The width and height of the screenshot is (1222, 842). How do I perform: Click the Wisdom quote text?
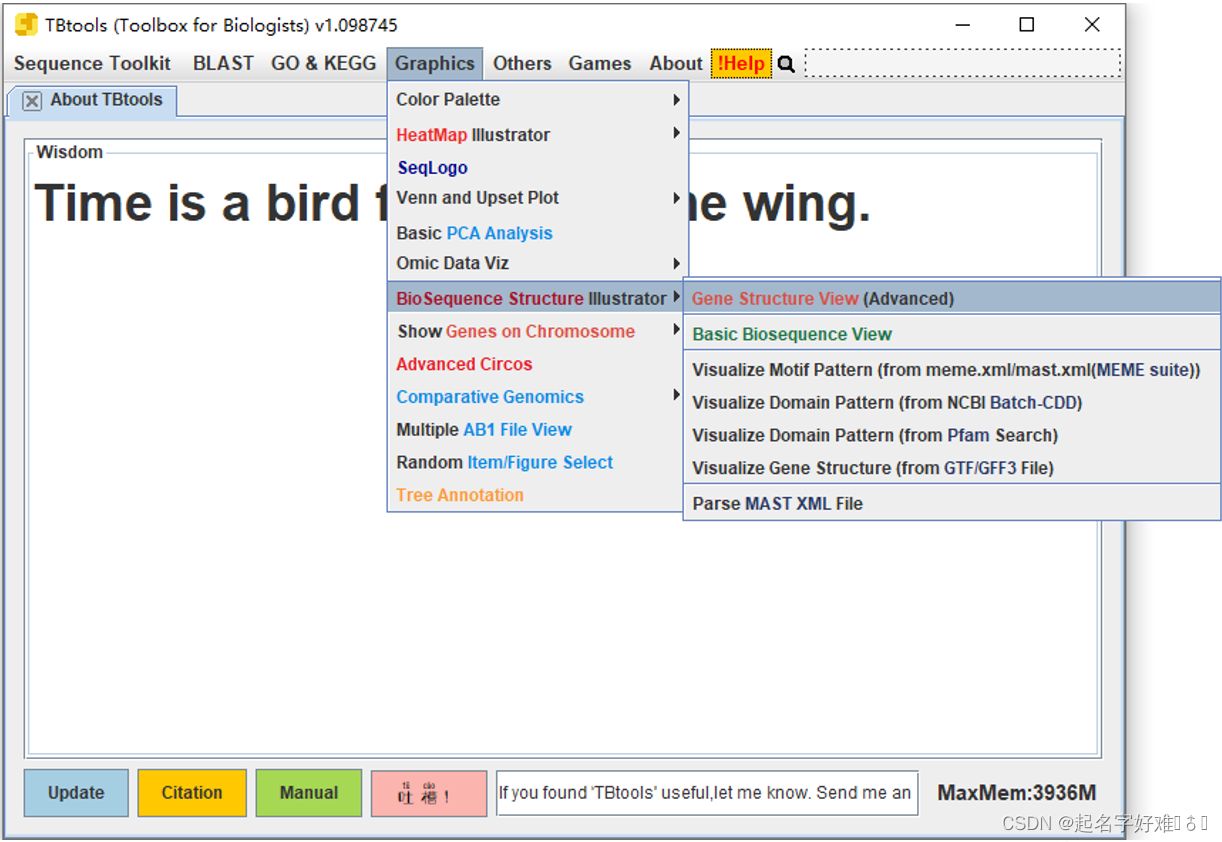point(453,203)
